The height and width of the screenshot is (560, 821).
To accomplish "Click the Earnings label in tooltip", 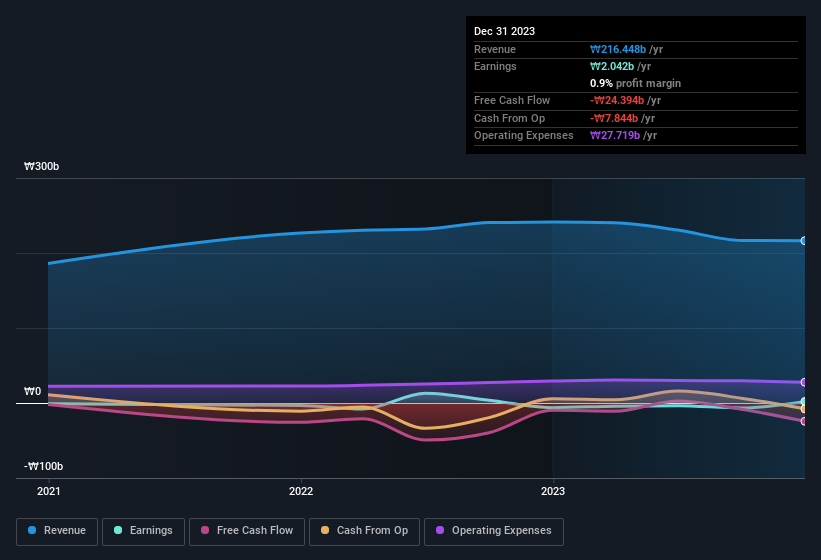I will (495, 66).
